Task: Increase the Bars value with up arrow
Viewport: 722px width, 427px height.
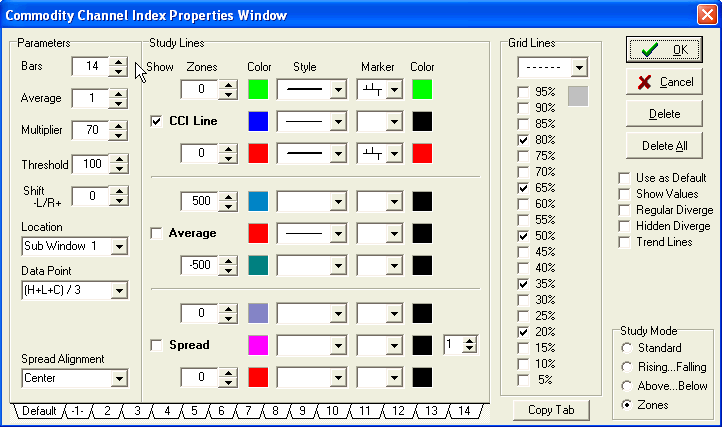Action: tap(118, 61)
